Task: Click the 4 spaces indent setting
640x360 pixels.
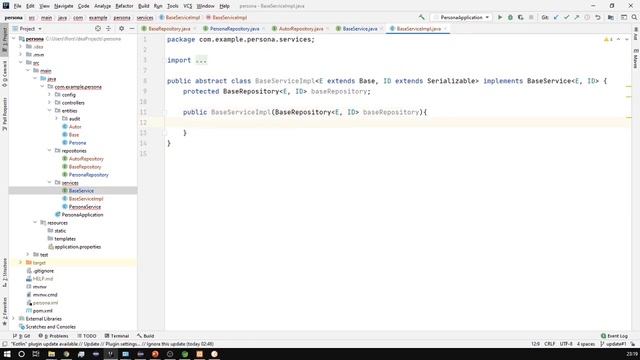Action: (x=586, y=344)
